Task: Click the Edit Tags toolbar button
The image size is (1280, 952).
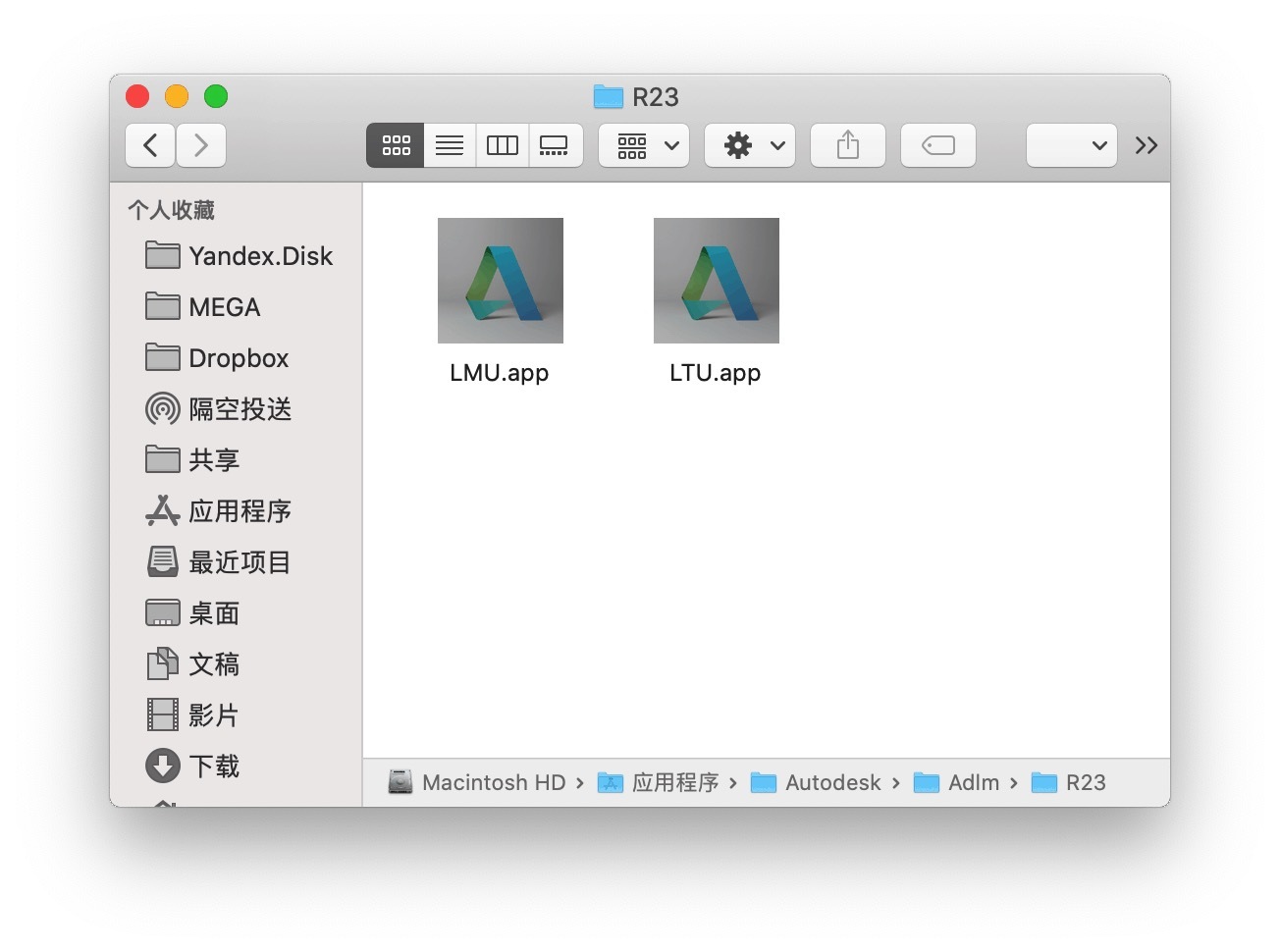Action: (x=937, y=145)
